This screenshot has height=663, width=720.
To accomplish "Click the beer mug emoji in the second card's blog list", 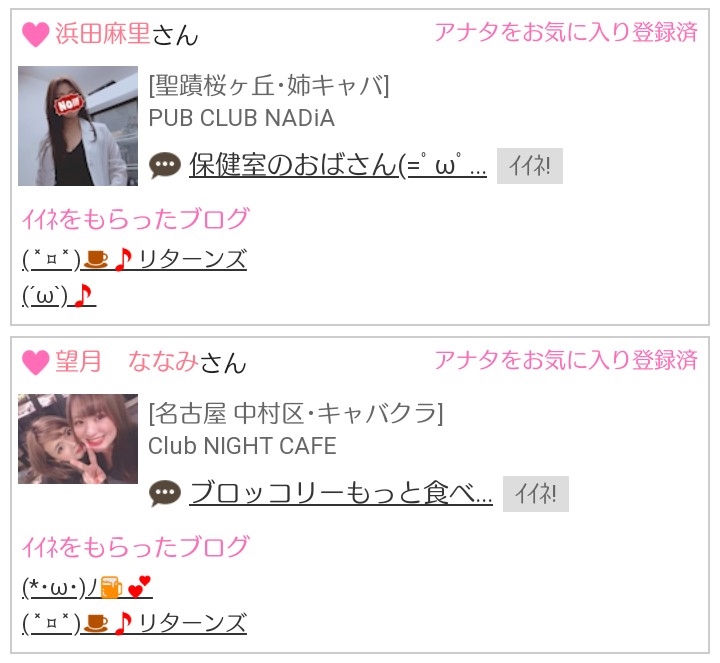I will tap(111, 587).
